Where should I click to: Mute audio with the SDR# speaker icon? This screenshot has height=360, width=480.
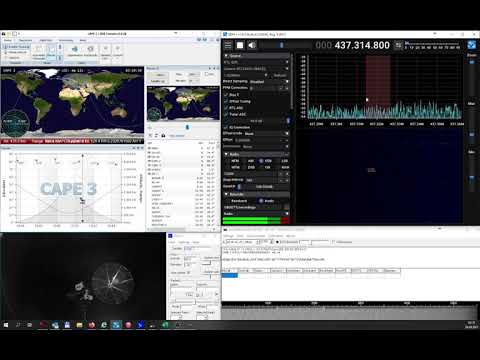[x=252, y=45]
